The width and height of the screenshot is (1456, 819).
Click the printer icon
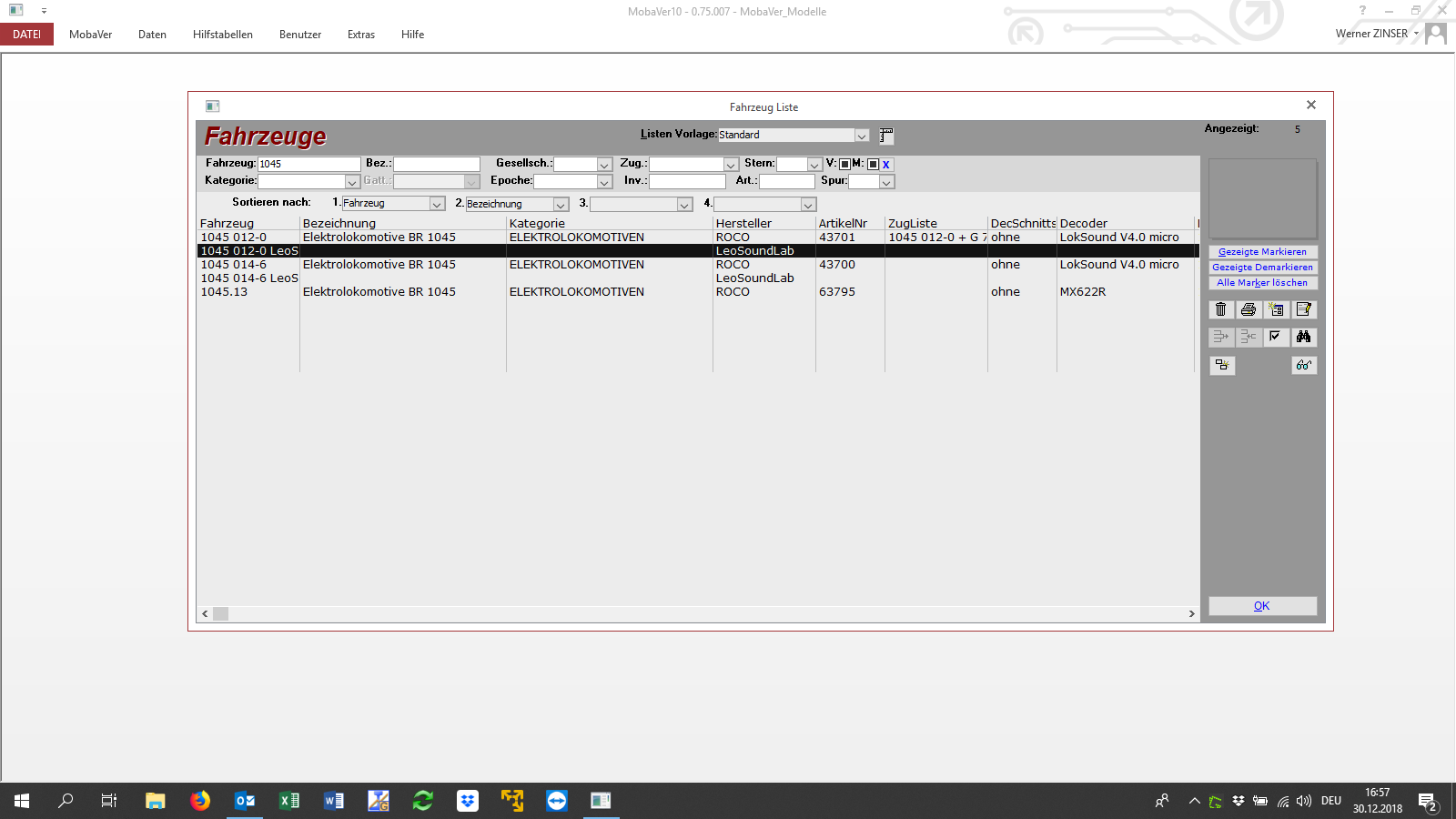pyautogui.click(x=1249, y=309)
